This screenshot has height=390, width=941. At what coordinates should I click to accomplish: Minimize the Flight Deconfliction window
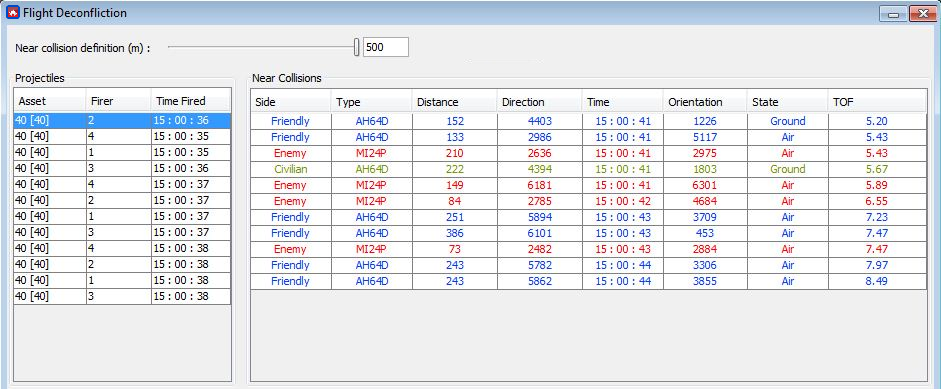coord(894,13)
